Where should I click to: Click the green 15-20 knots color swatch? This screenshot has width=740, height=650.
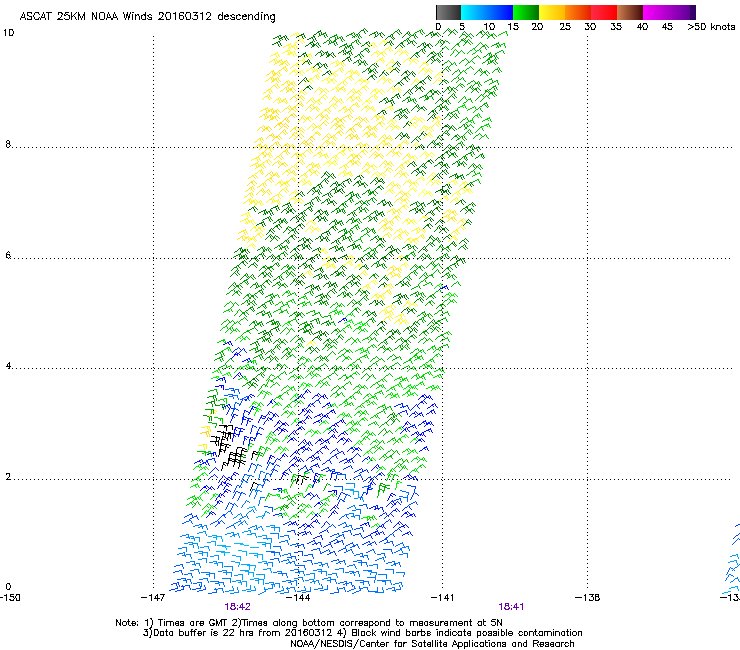click(x=526, y=12)
